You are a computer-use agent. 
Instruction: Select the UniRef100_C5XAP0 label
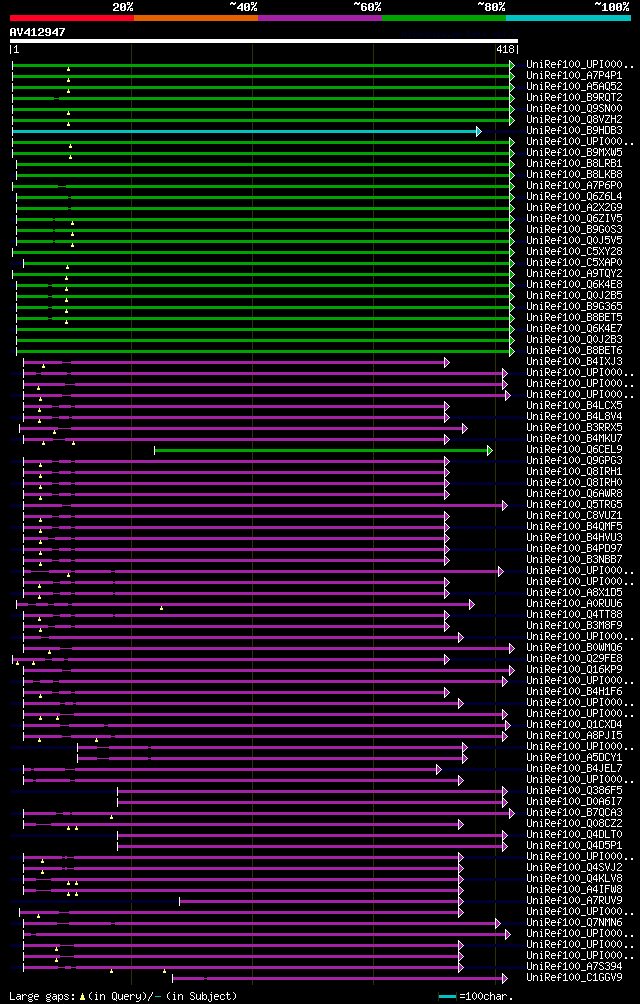point(574,263)
